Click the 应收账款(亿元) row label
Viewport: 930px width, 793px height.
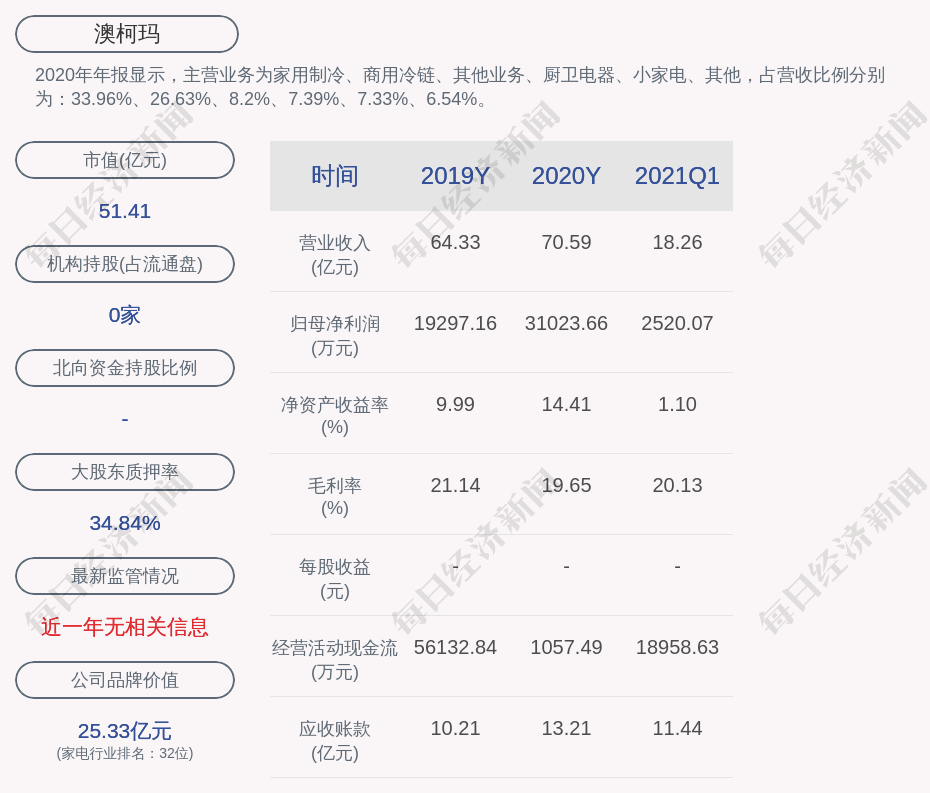(335, 741)
